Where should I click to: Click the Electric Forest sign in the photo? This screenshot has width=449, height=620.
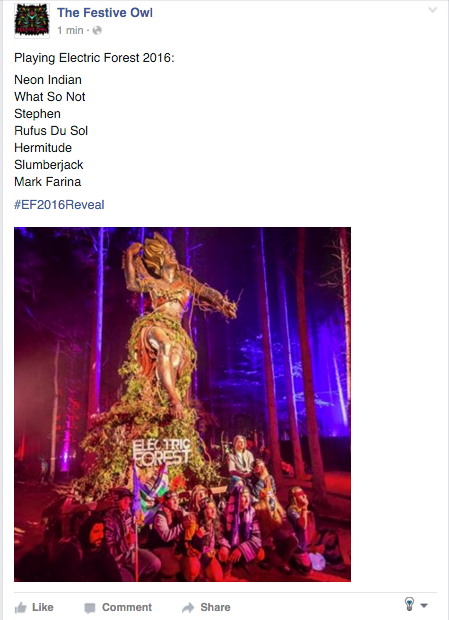pyautogui.click(x=161, y=451)
